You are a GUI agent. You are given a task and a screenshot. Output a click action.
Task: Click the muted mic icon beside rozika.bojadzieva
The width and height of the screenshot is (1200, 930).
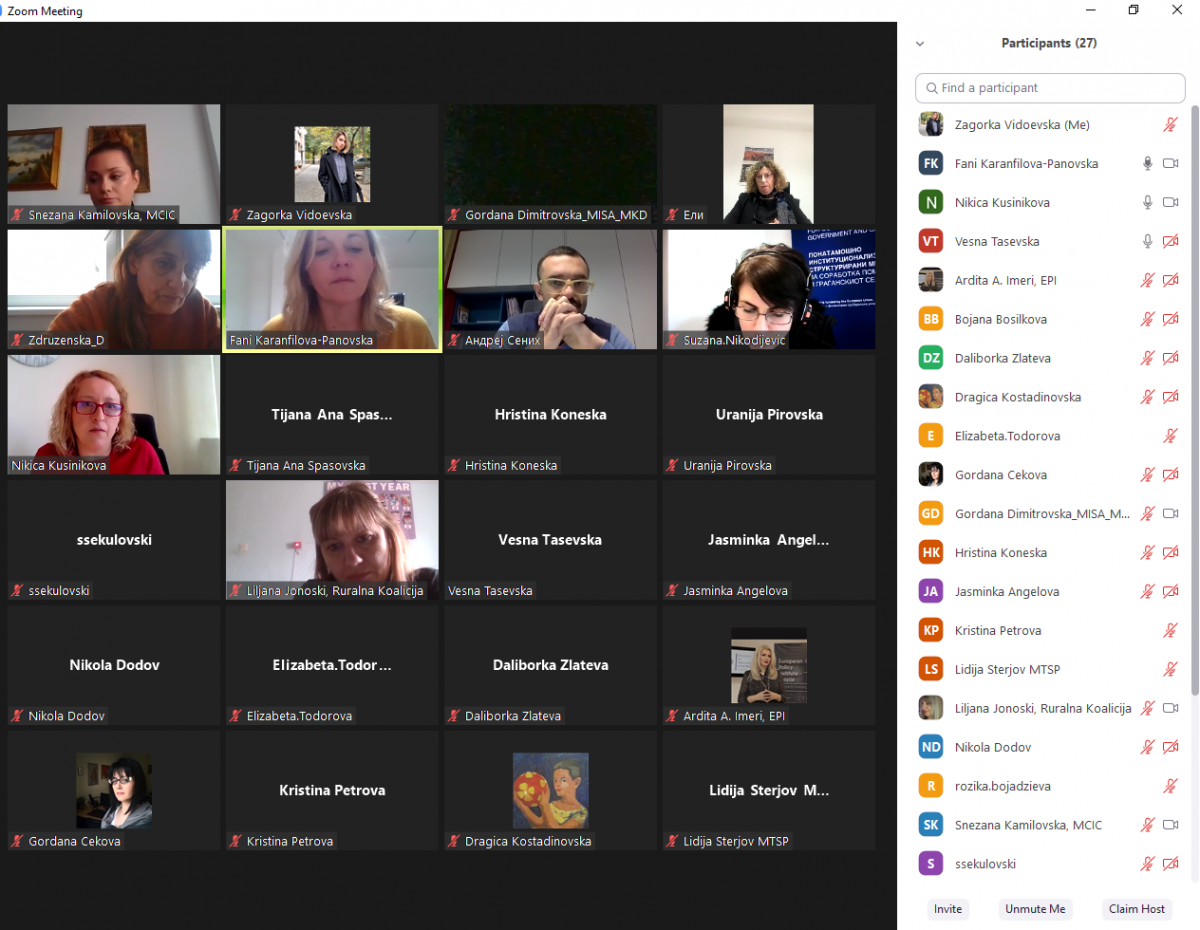click(1170, 787)
